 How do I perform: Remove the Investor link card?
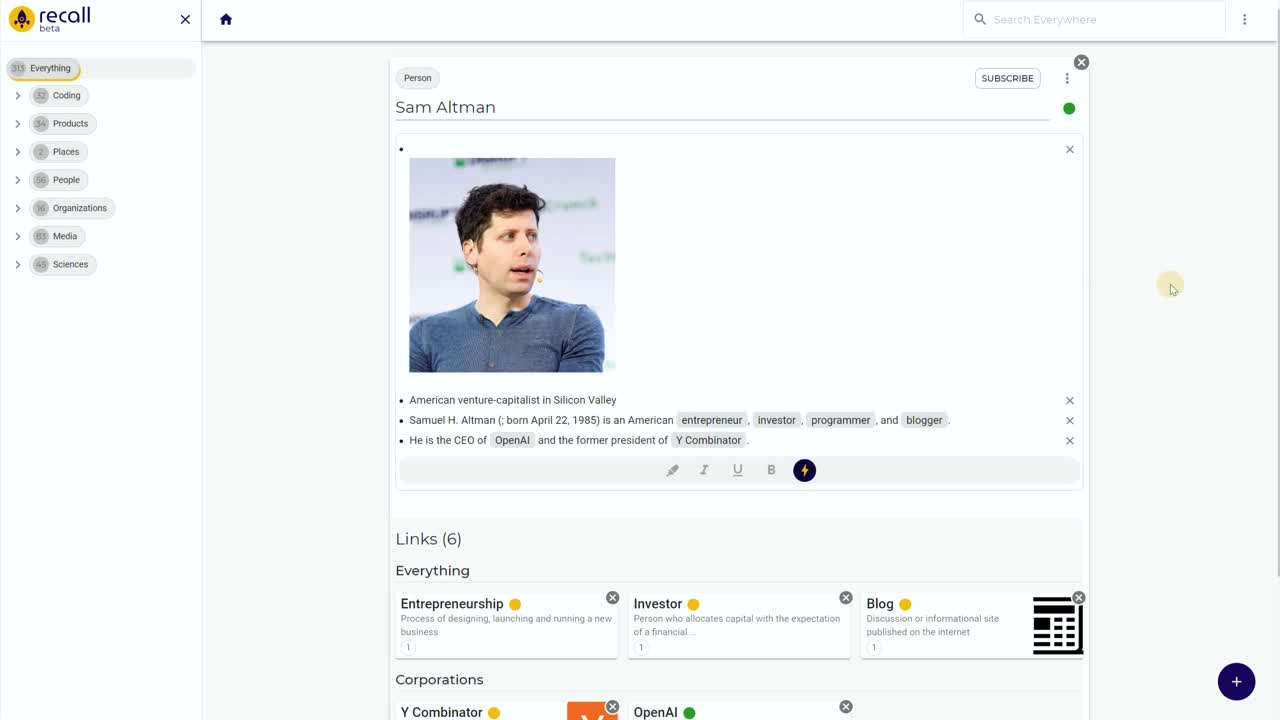(846, 598)
